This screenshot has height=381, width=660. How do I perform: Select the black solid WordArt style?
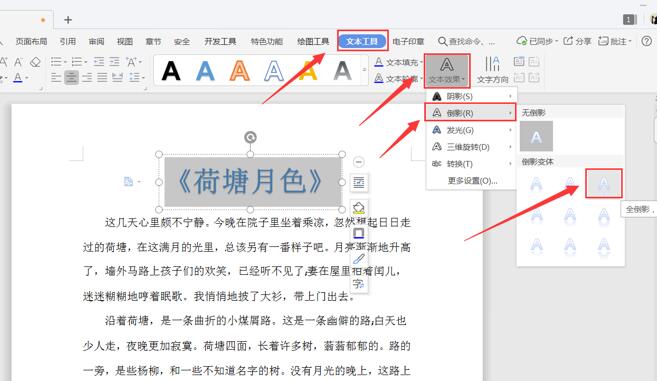tap(171, 71)
